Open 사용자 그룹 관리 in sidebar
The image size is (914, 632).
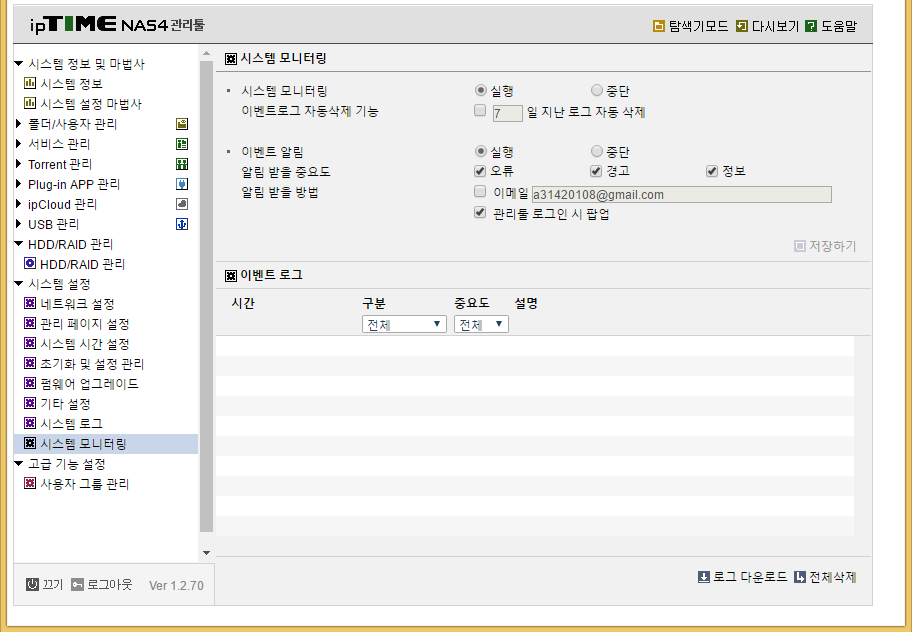85,484
